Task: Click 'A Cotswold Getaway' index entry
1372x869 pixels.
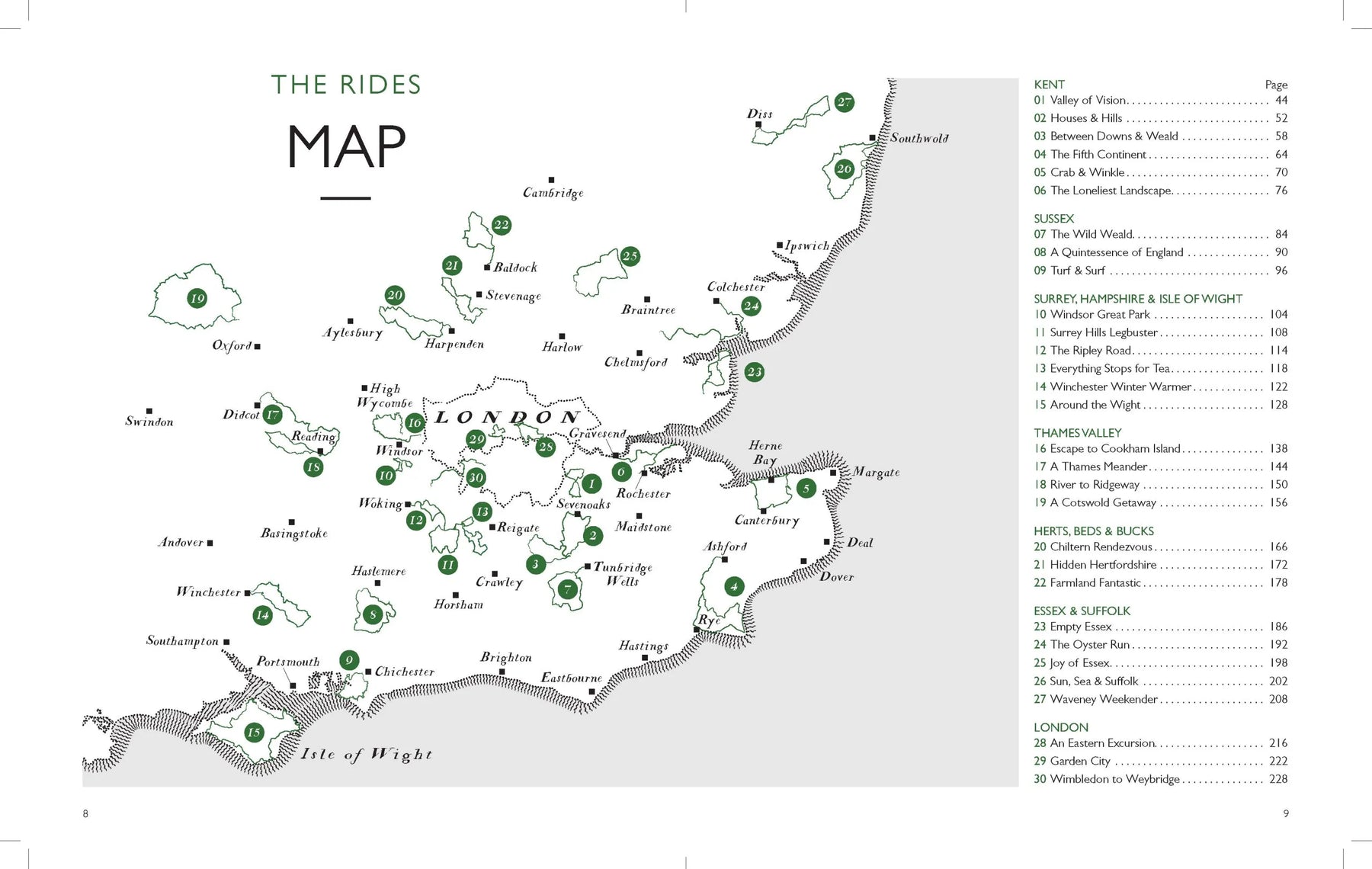Action: (1161, 503)
